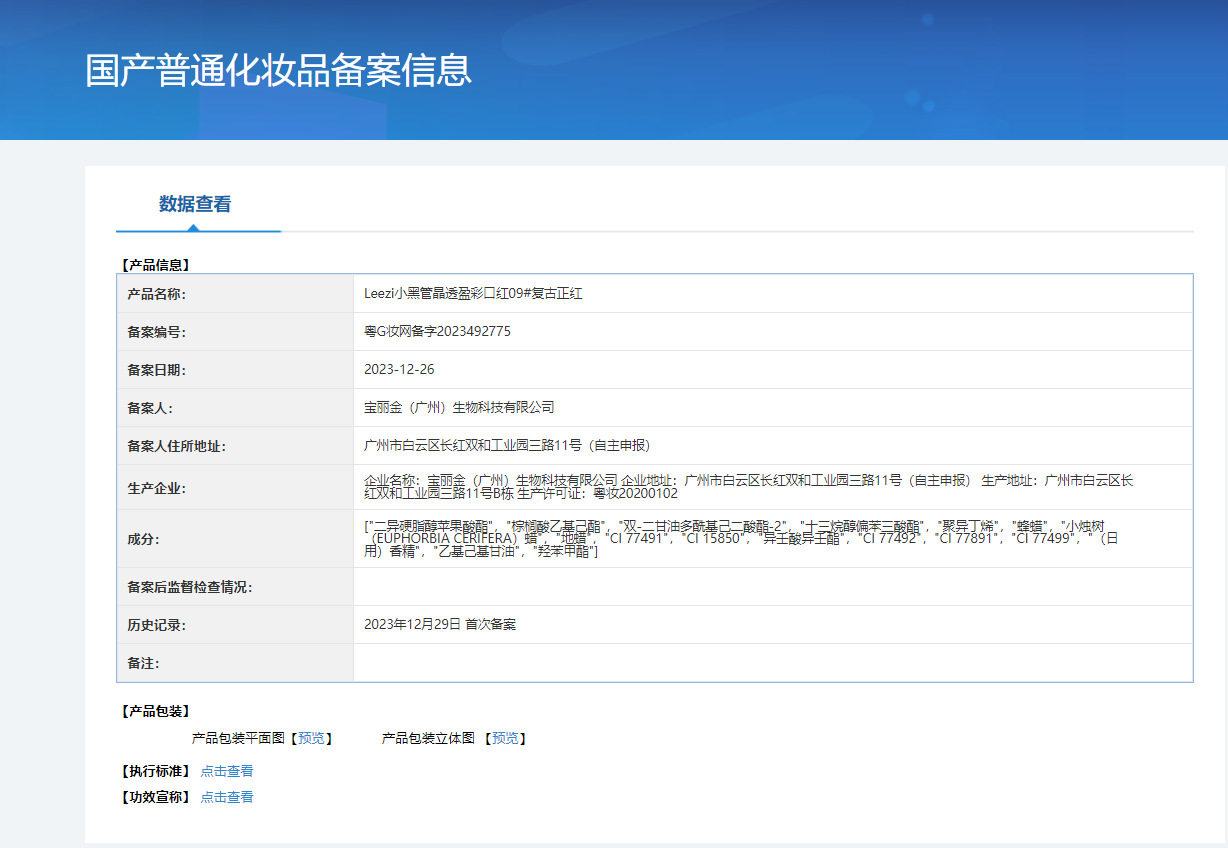Viewport: 1228px width, 848px height.
Task: Click 点击查看 beside 功效宣称
Action: pos(227,797)
